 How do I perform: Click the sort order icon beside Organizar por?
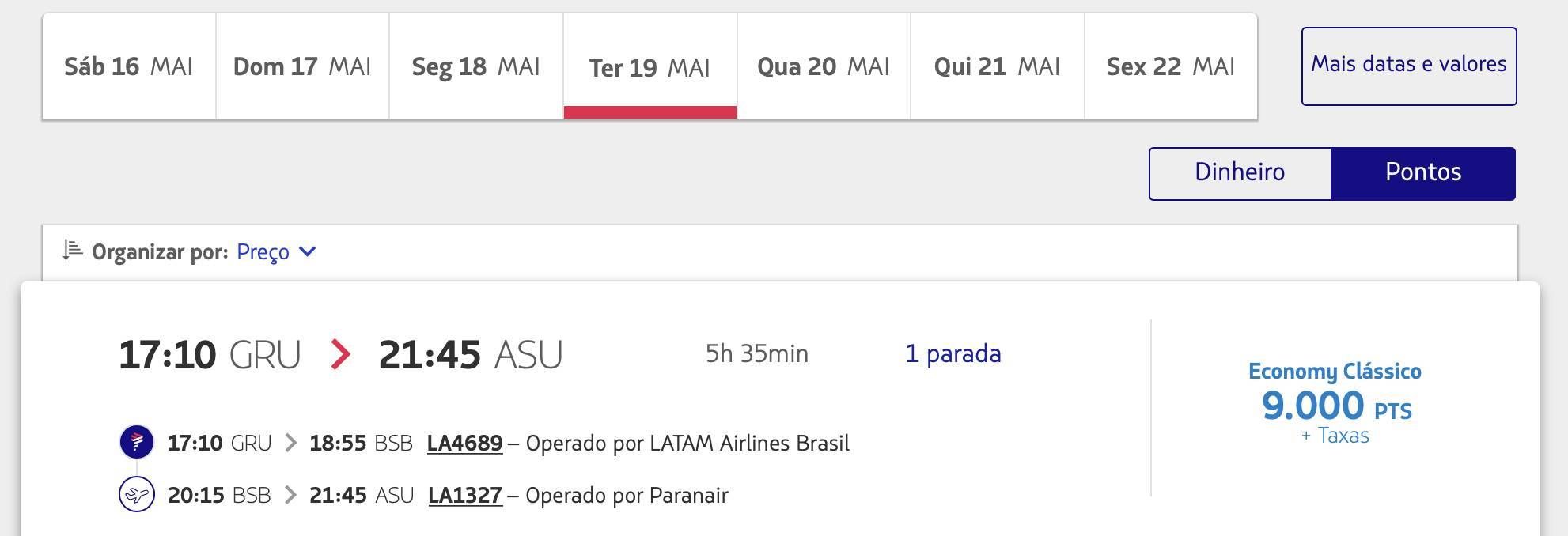tap(73, 251)
